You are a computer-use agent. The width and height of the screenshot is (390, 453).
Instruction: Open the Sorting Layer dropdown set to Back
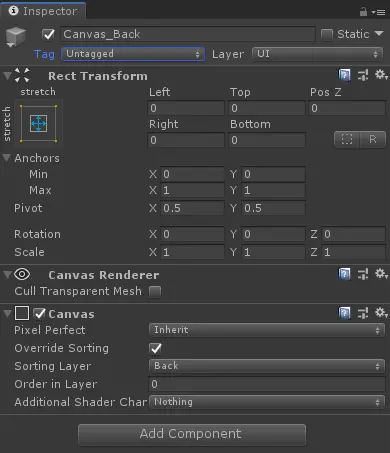pos(266,366)
